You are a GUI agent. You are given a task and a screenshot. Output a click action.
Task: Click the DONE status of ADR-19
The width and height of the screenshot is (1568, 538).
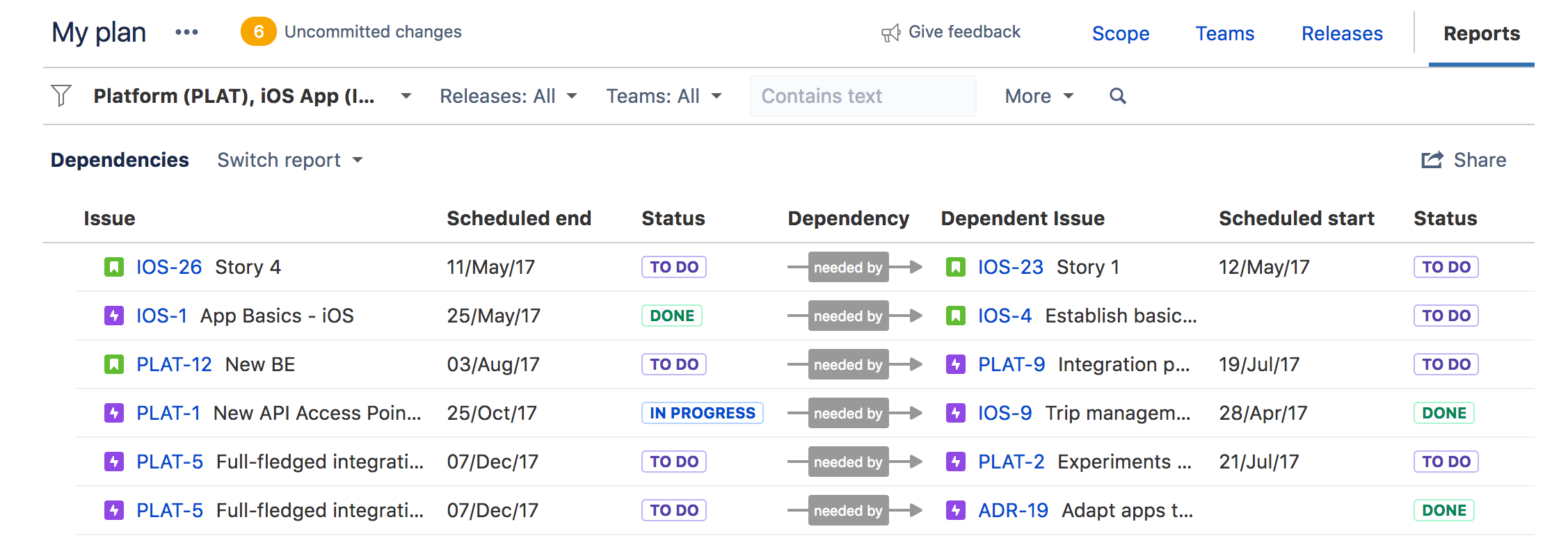[x=1444, y=510]
